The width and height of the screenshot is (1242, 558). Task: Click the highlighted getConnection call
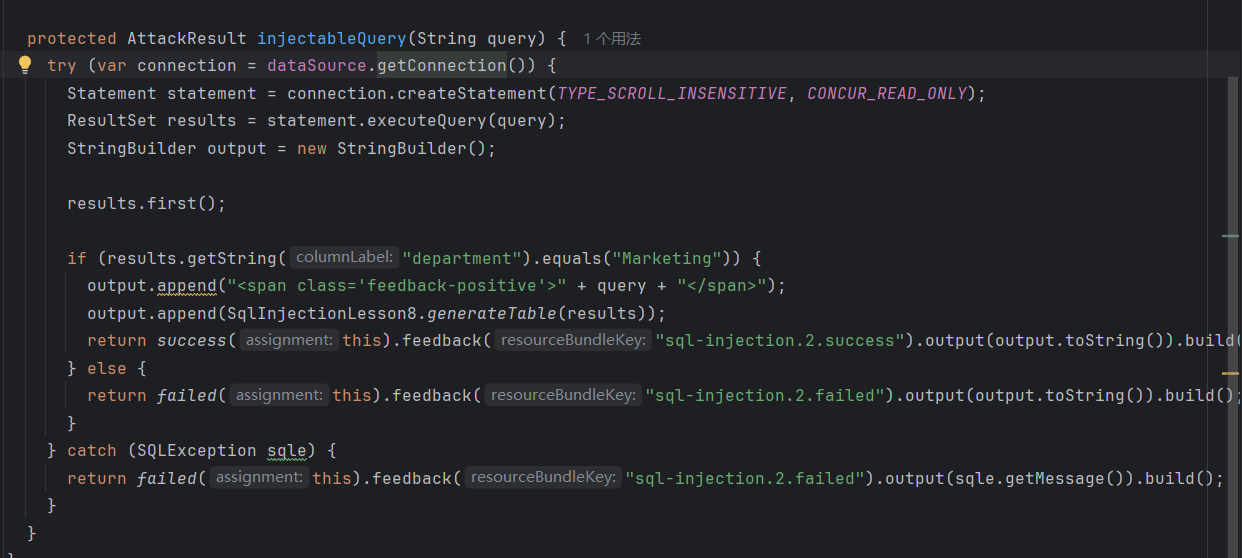pyautogui.click(x=441, y=66)
